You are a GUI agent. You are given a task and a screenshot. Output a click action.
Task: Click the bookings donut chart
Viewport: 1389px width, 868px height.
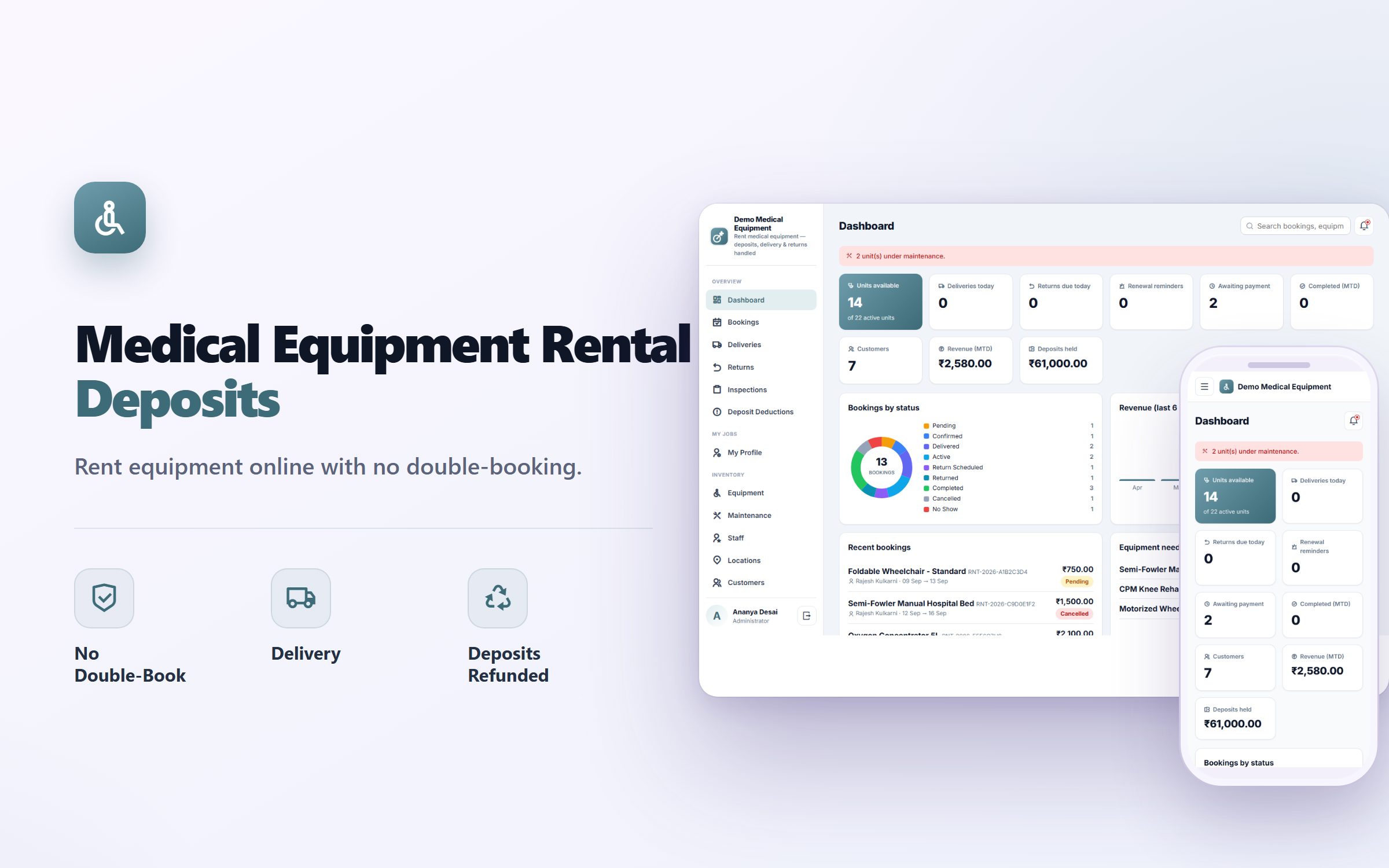coord(881,467)
